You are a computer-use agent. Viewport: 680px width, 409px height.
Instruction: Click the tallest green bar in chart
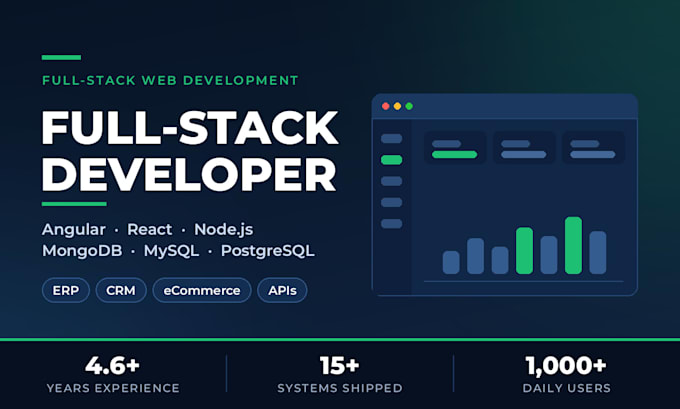(573, 245)
